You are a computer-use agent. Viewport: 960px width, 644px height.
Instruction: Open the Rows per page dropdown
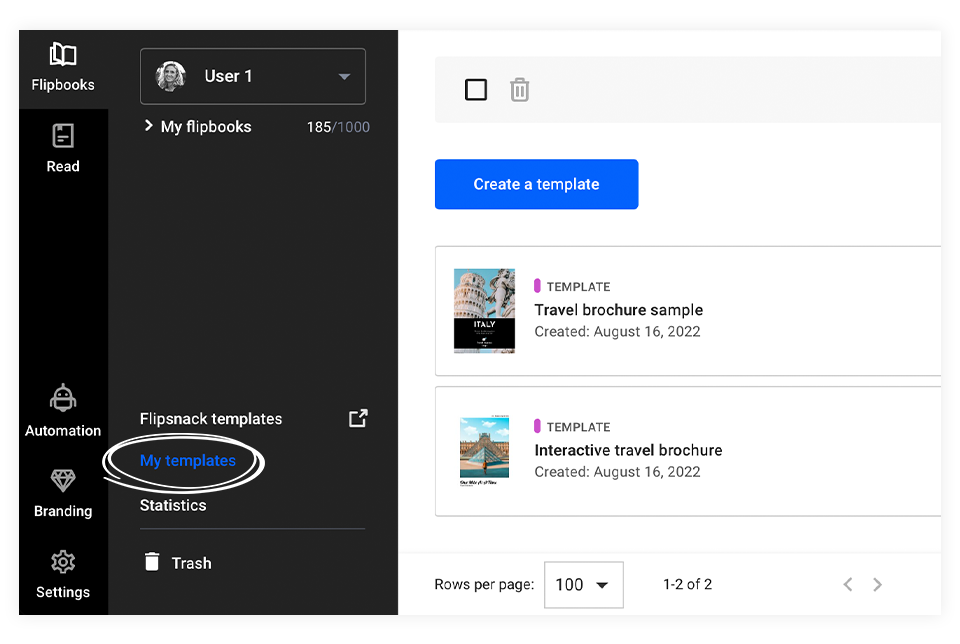point(583,585)
